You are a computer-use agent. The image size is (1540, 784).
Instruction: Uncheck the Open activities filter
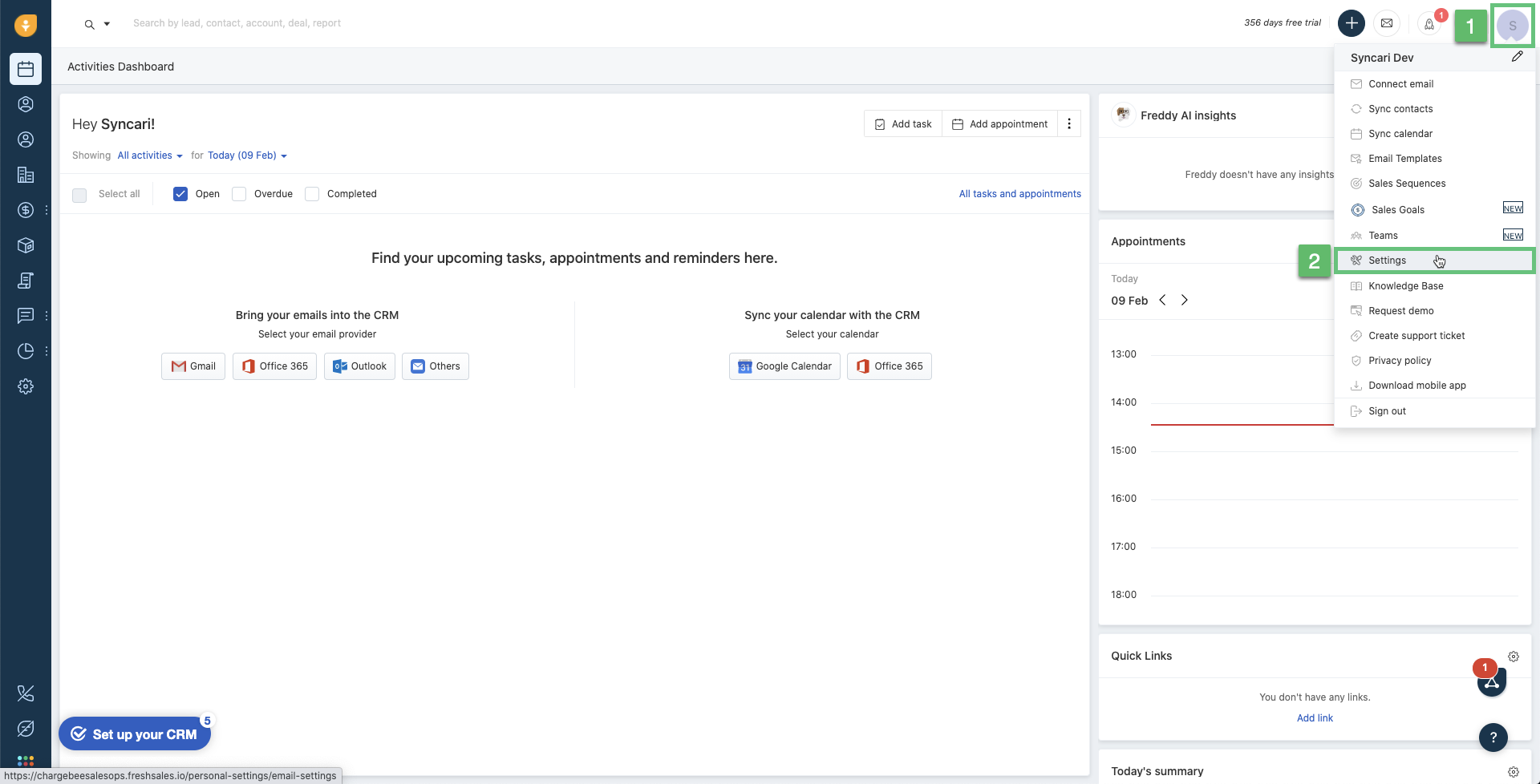[180, 193]
